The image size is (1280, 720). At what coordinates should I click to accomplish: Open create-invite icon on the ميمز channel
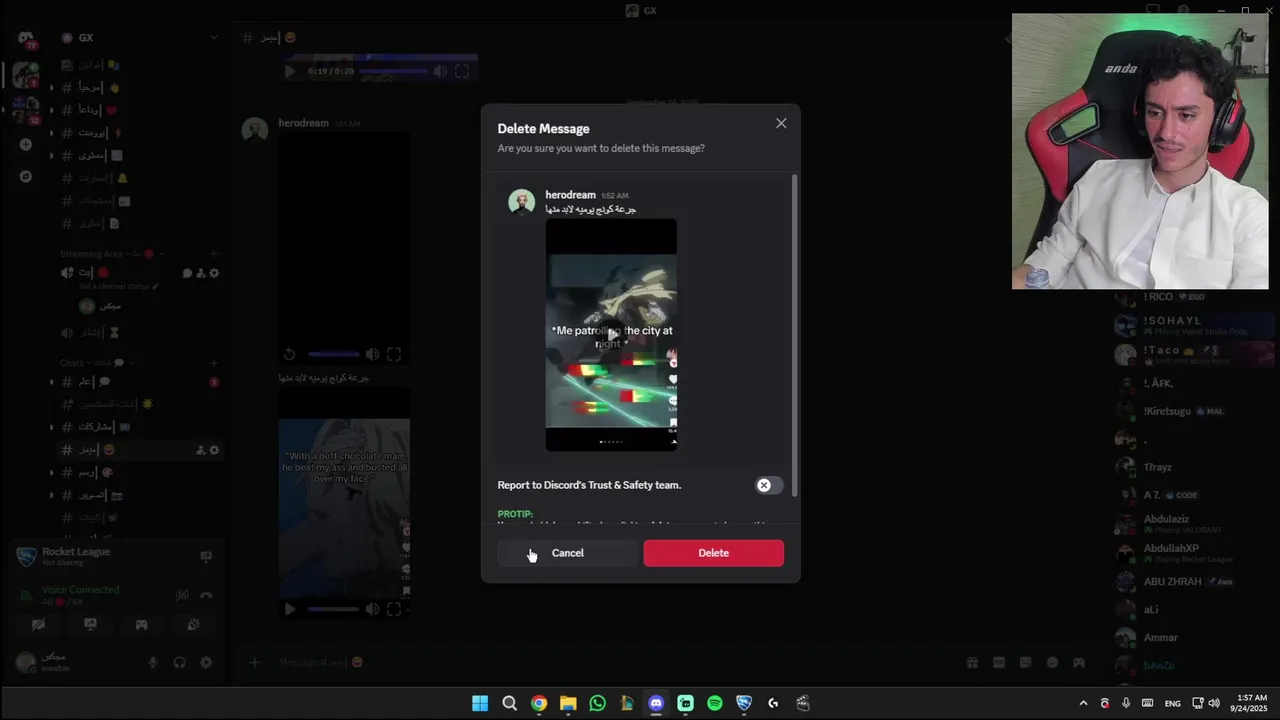[200, 450]
